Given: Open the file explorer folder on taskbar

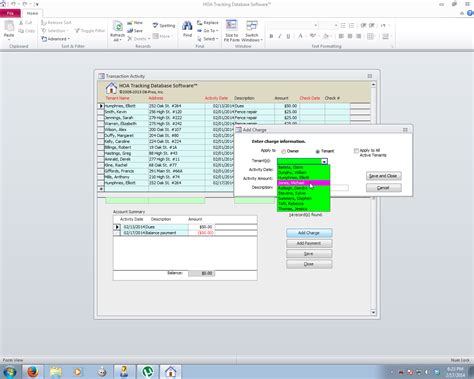Looking at the screenshot, I should (56, 371).
